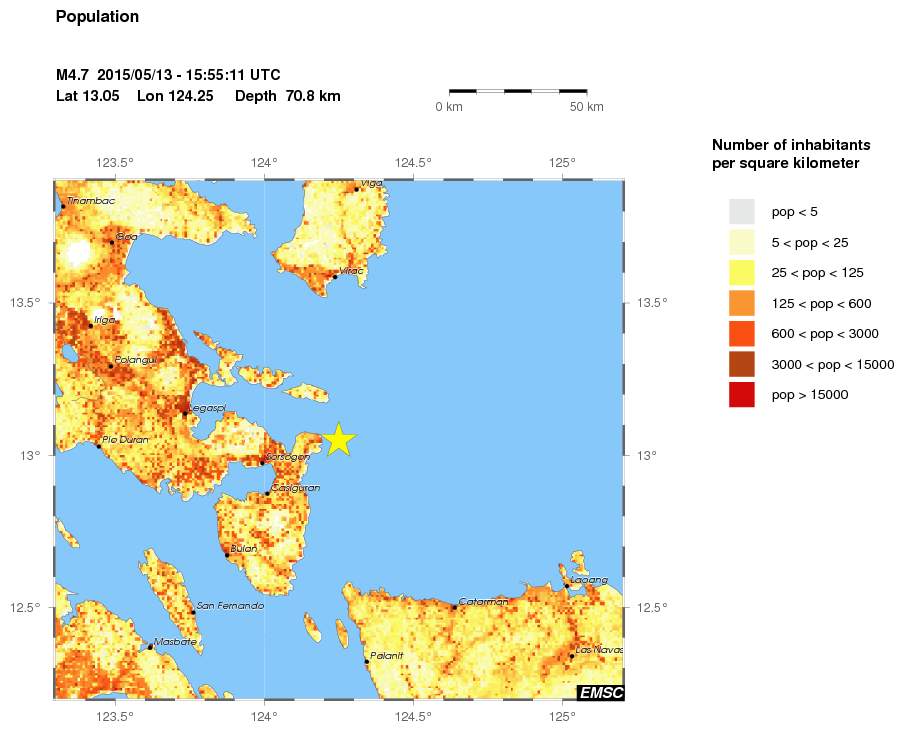Select the Catarman city marker
Image resolution: width=904 pixels, height=731 pixels.
click(x=454, y=607)
